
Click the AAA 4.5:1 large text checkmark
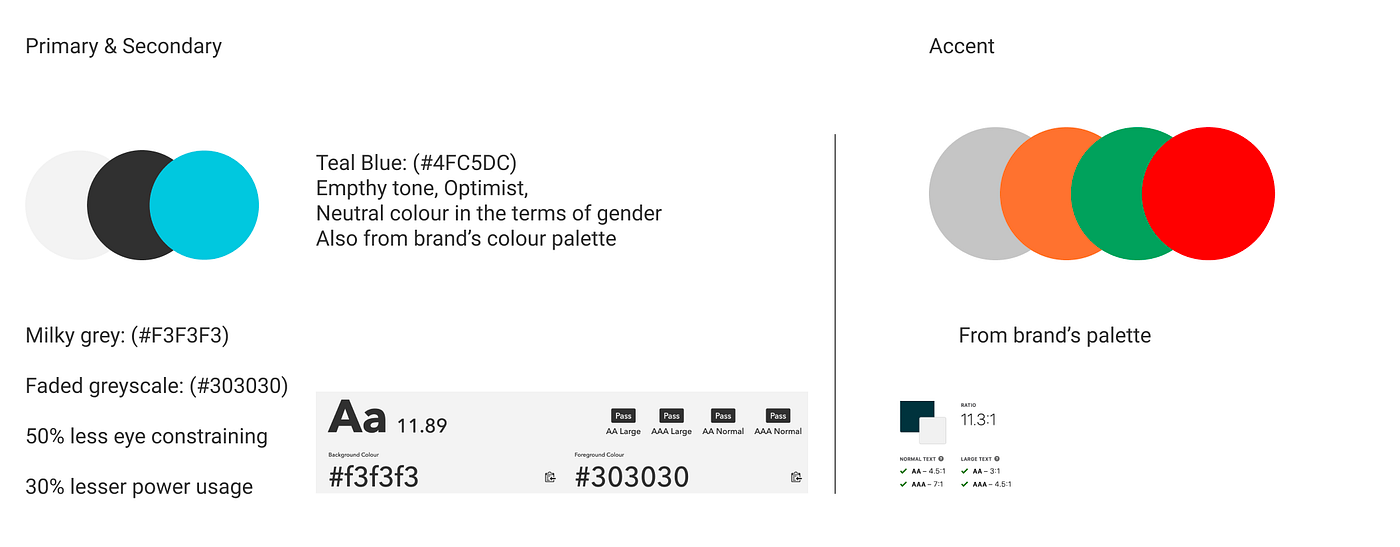pos(964,484)
